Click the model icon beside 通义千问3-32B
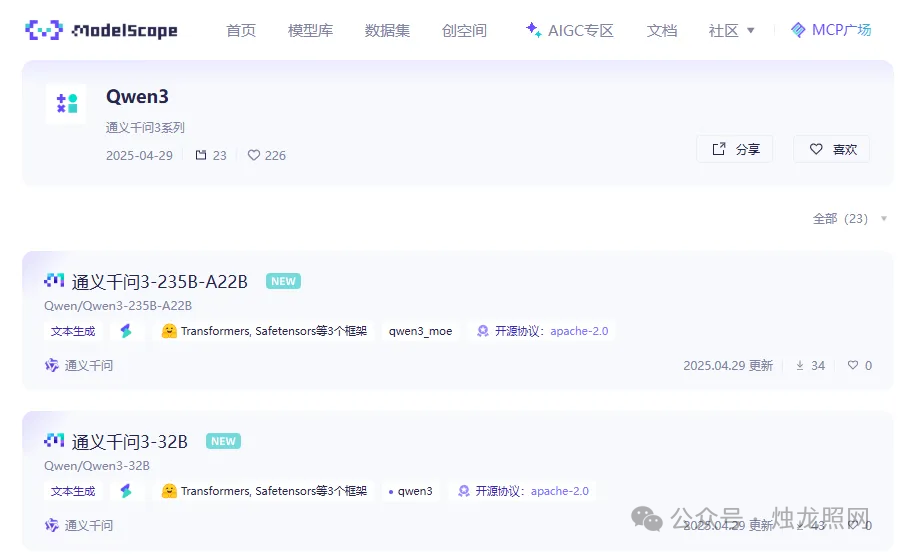The height and width of the screenshot is (554, 898). (54, 441)
